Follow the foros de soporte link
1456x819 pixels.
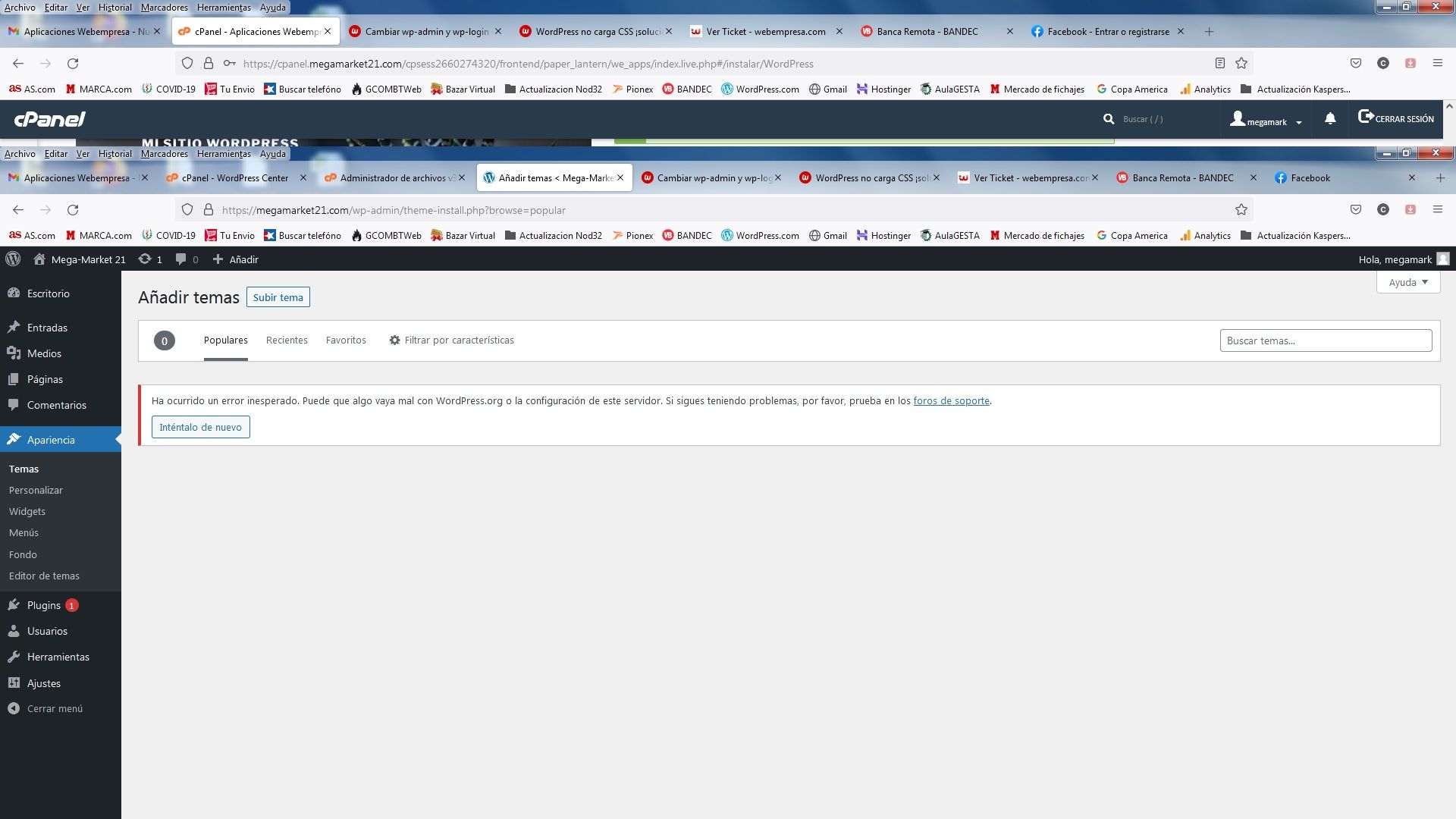click(x=951, y=401)
